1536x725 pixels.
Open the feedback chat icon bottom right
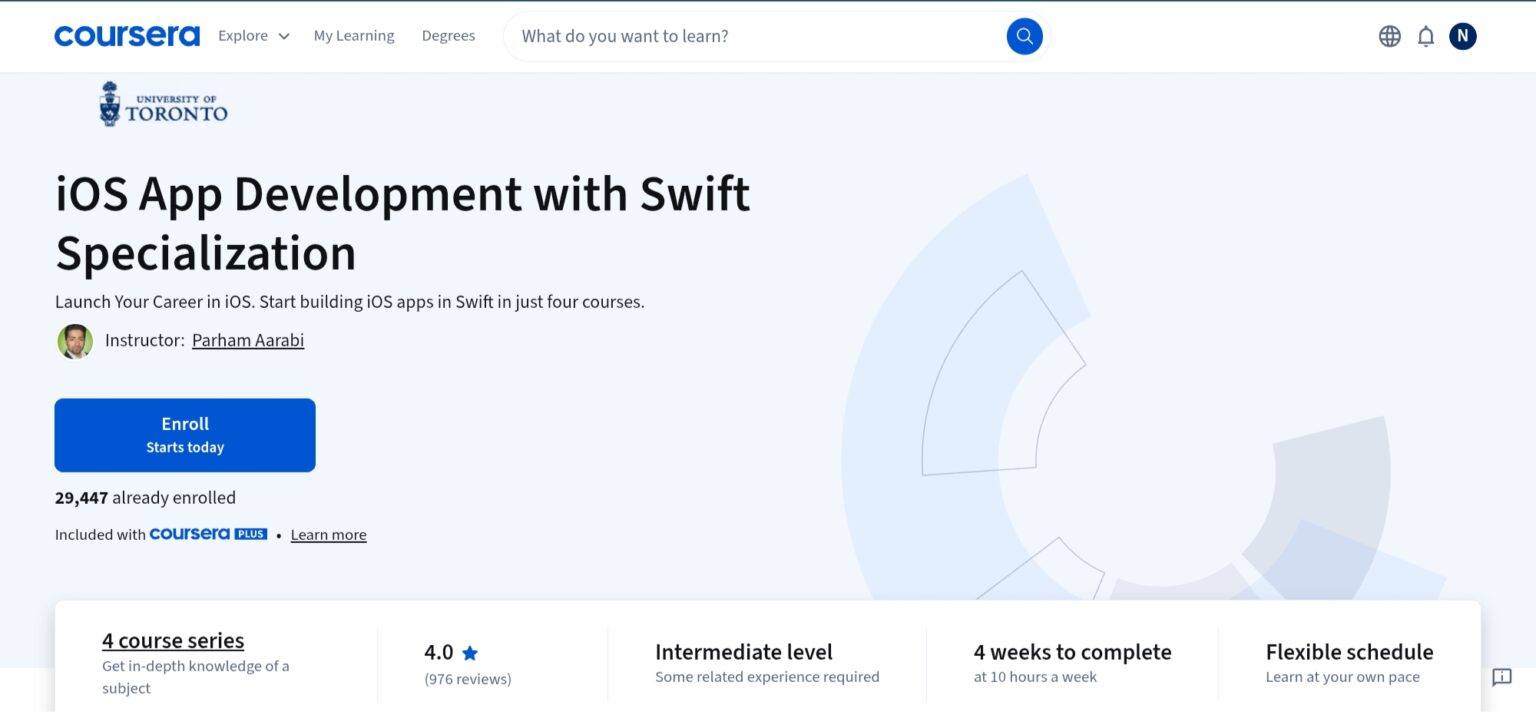(x=1501, y=676)
